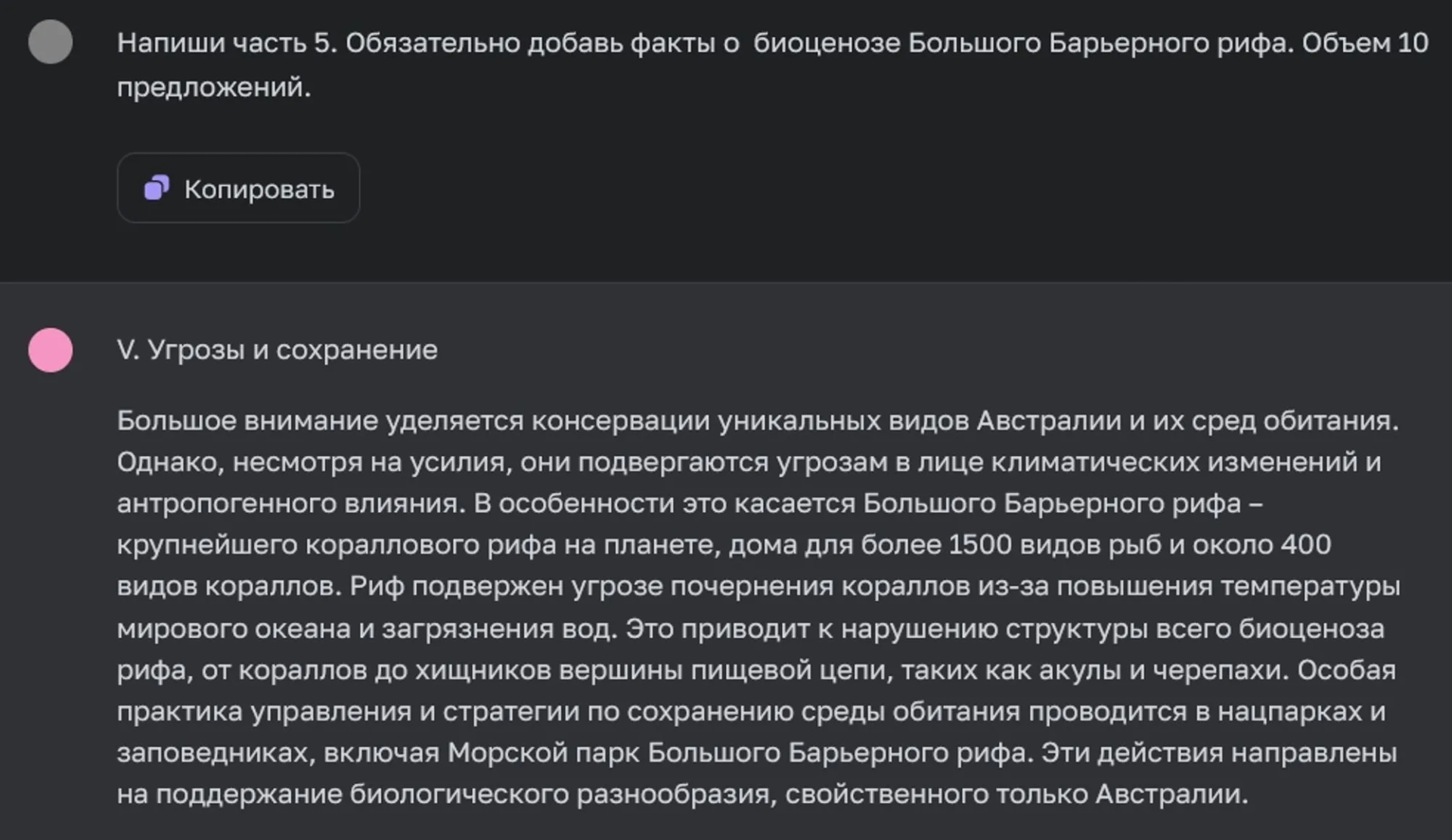Click the user profile icon beside the question
The height and width of the screenshot is (840, 1452).
[x=50, y=43]
